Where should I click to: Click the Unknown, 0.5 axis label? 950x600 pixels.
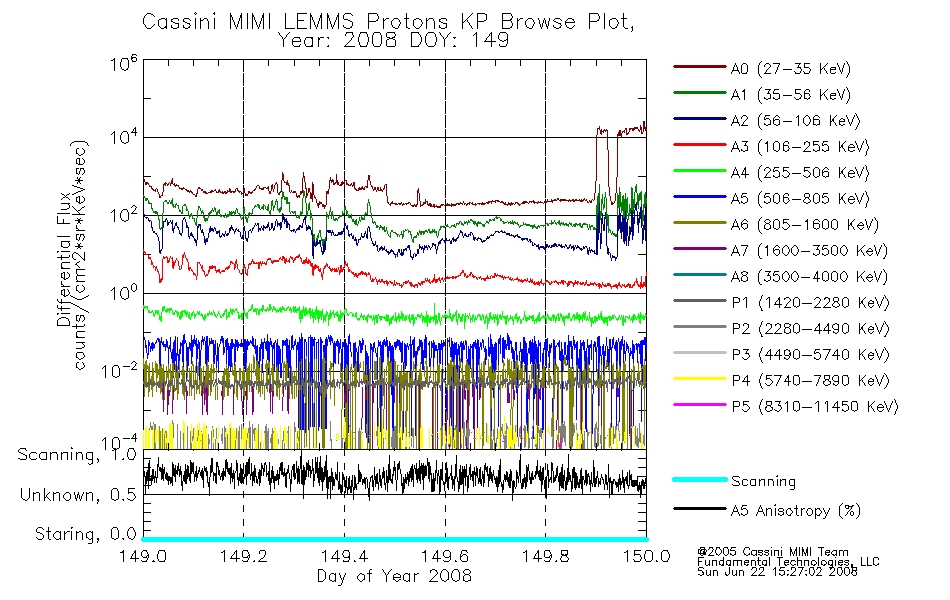[x=78, y=495]
